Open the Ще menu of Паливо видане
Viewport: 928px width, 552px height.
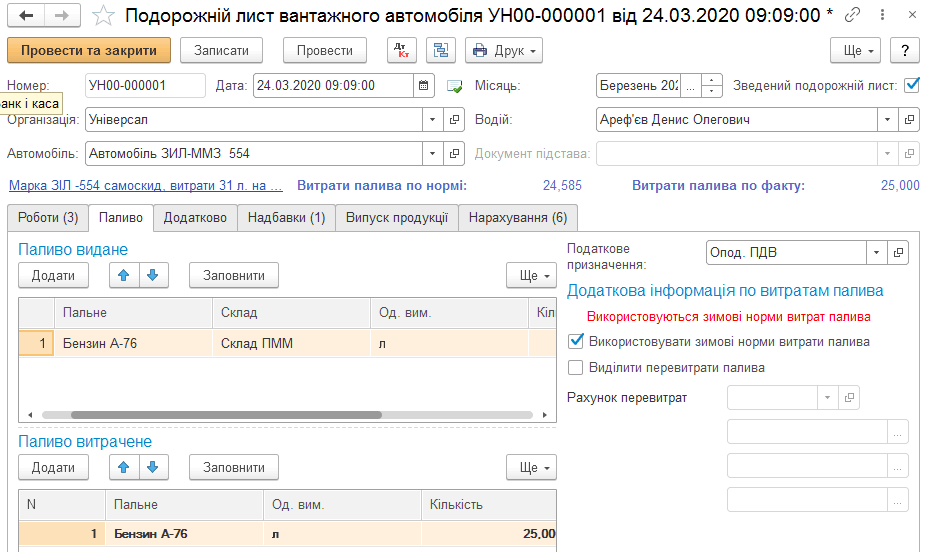[531, 276]
